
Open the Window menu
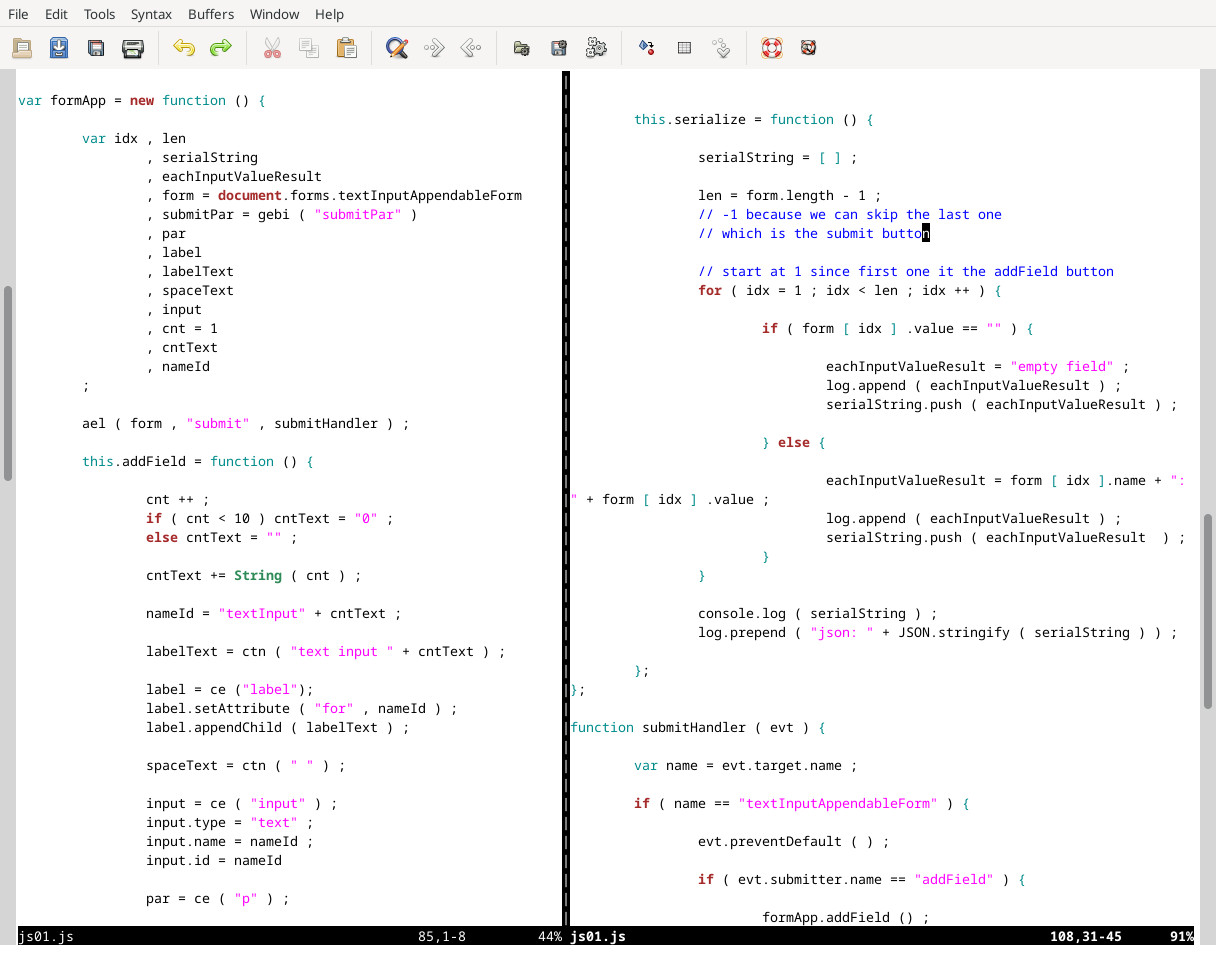point(274,14)
